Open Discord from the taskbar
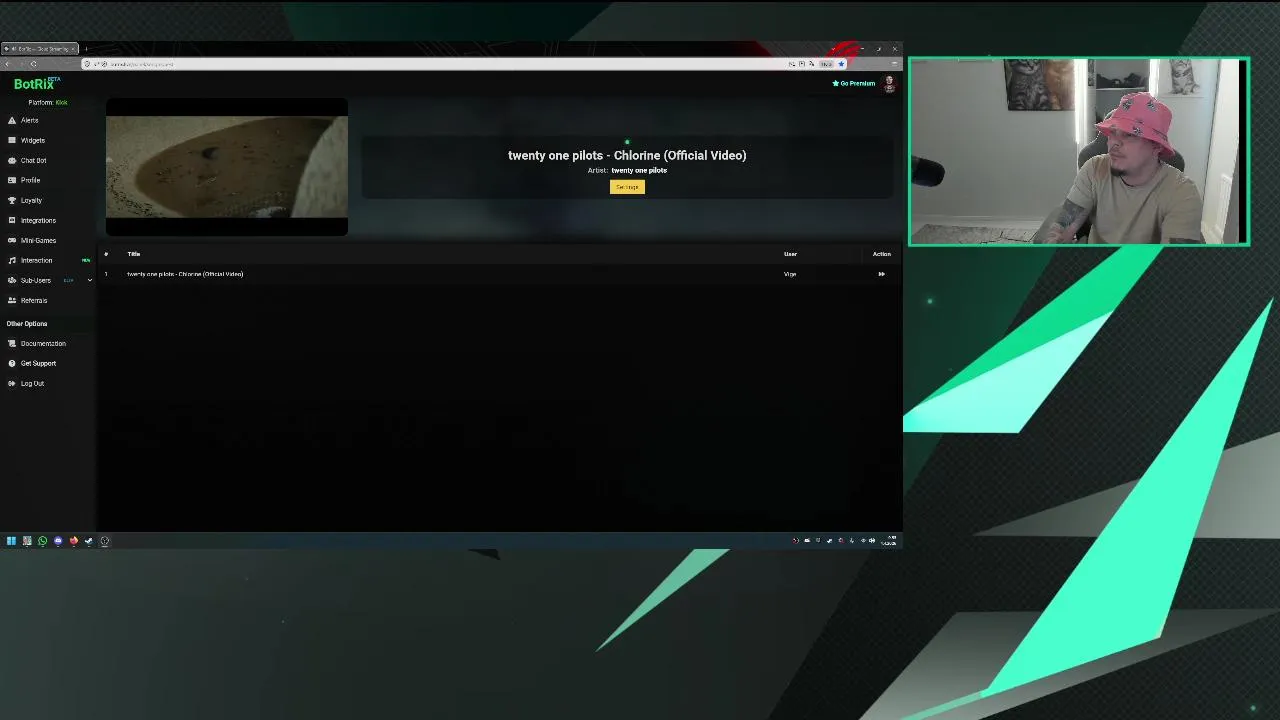 pyautogui.click(x=58, y=541)
